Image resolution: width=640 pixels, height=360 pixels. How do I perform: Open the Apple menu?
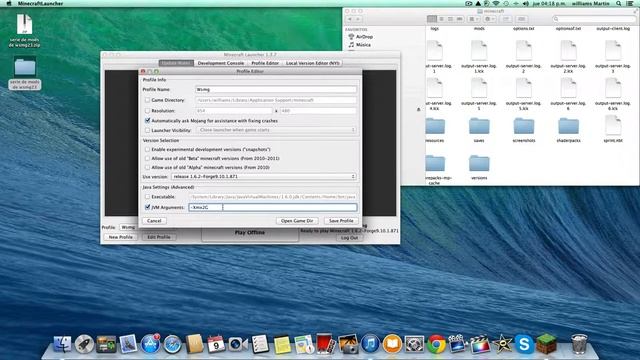[x=9, y=4]
